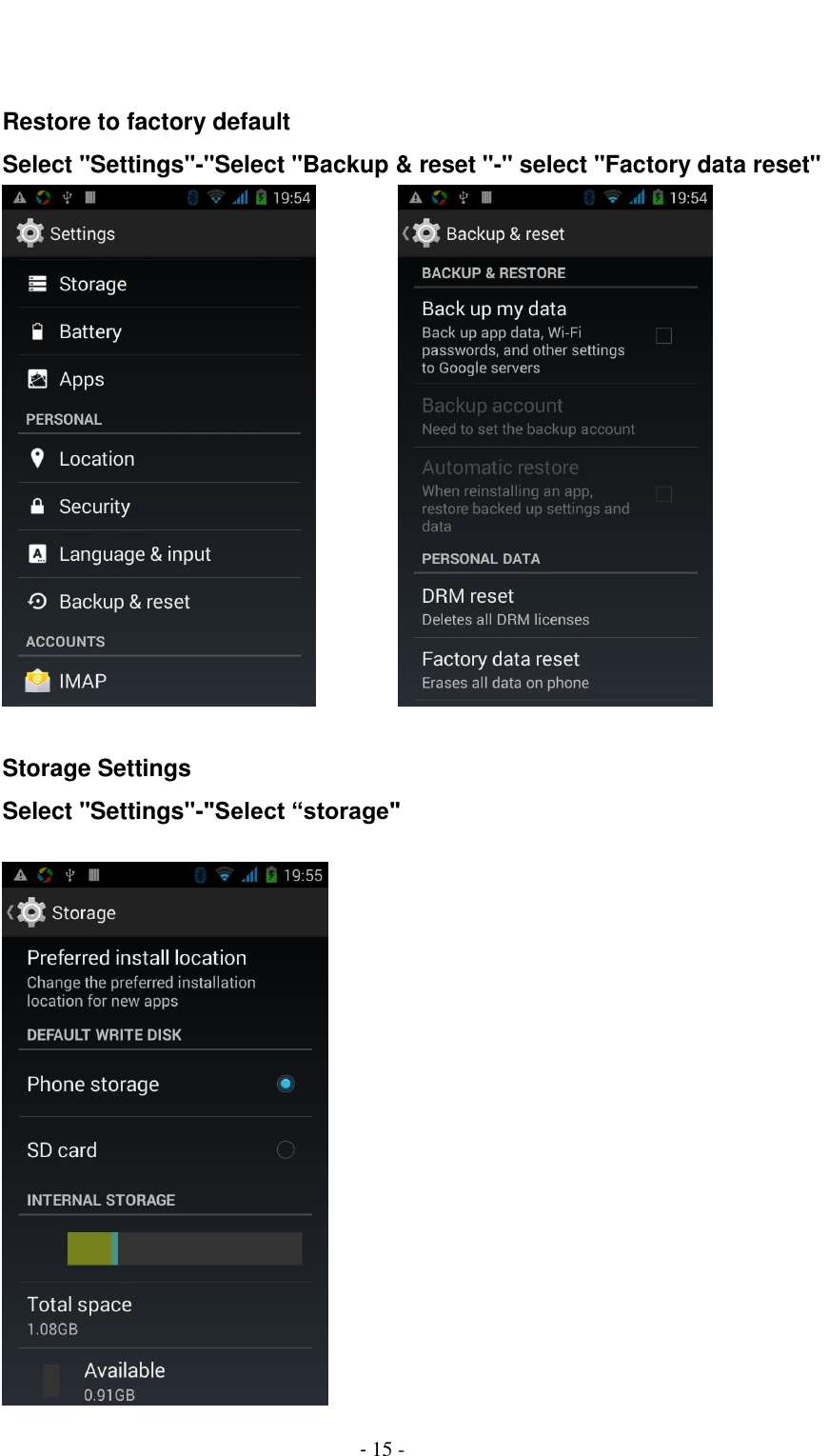Open Apps via its picture icon
The height and width of the screenshot is (1456, 829).
[36, 378]
